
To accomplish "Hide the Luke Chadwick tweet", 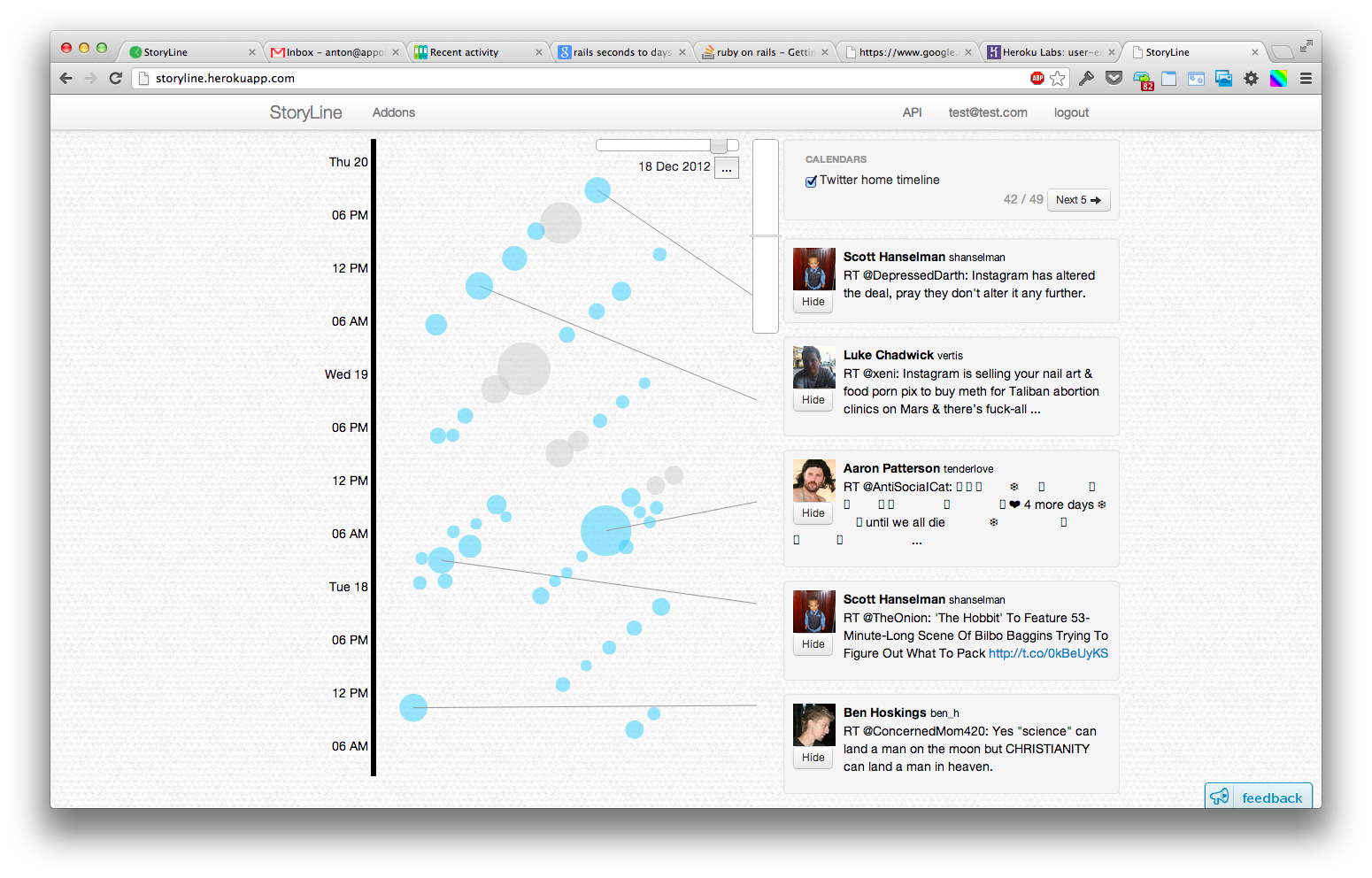I will click(813, 400).
